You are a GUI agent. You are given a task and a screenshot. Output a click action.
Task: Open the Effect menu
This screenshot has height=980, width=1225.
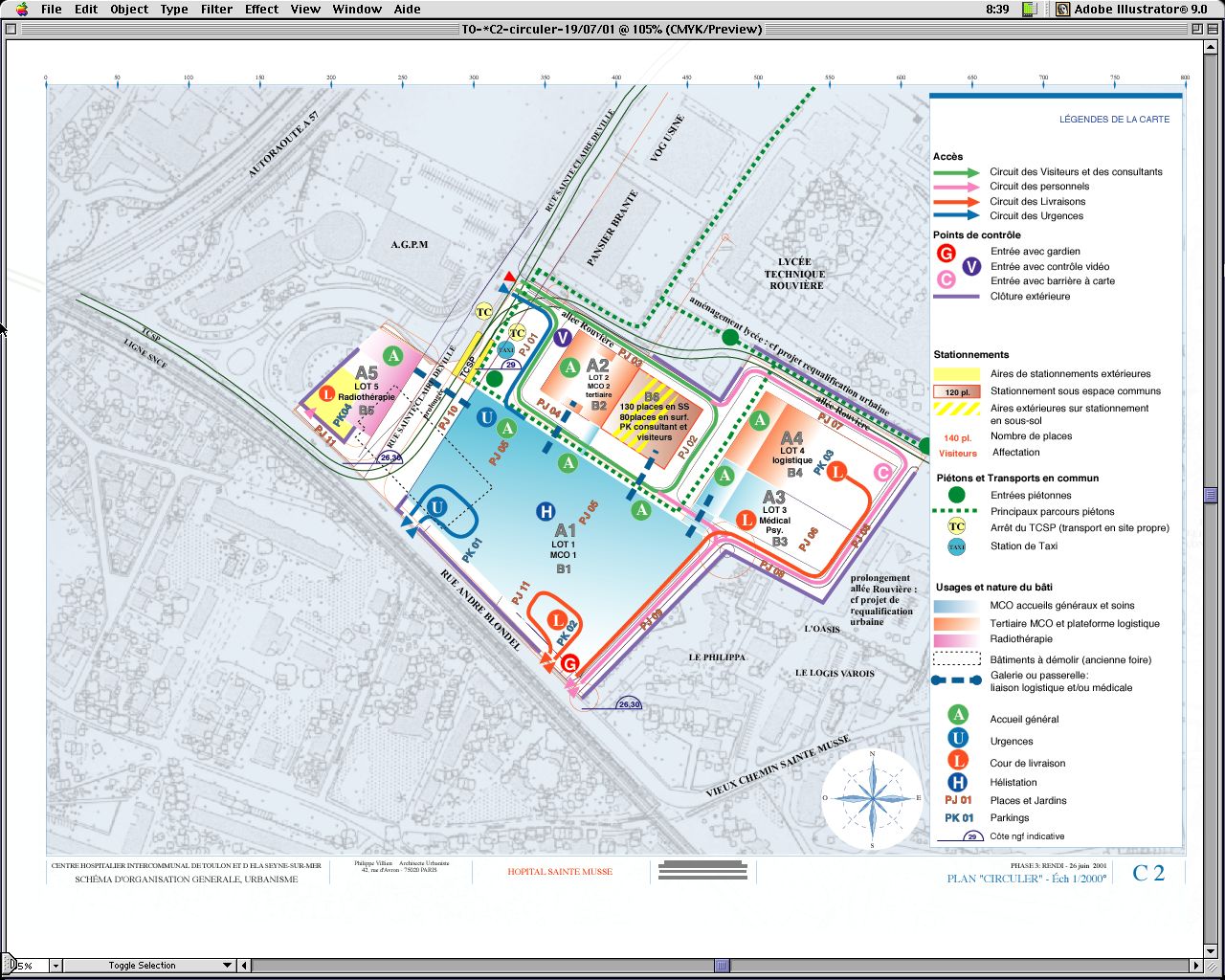click(x=261, y=9)
